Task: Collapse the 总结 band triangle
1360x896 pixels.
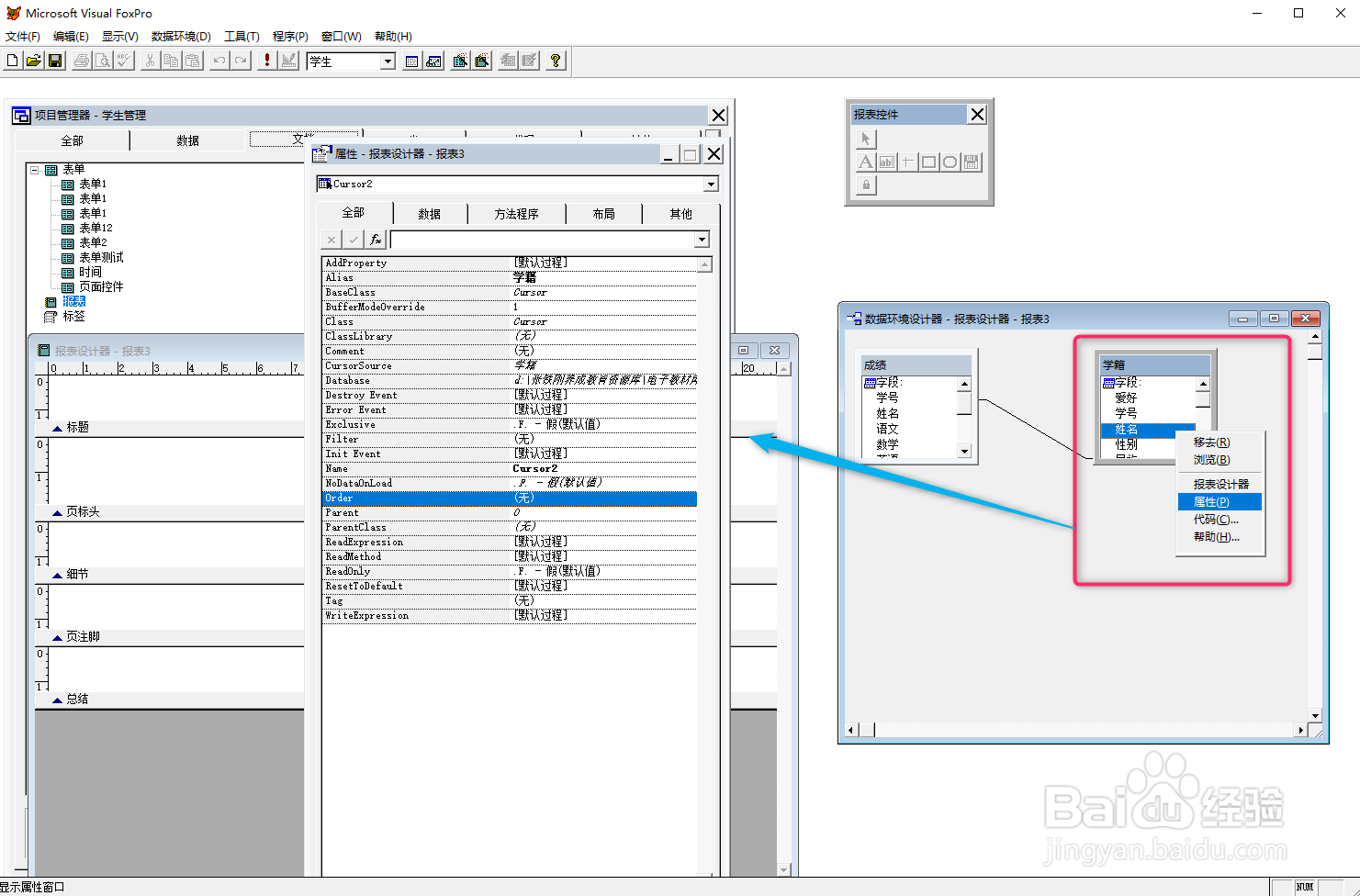Action: point(57,700)
